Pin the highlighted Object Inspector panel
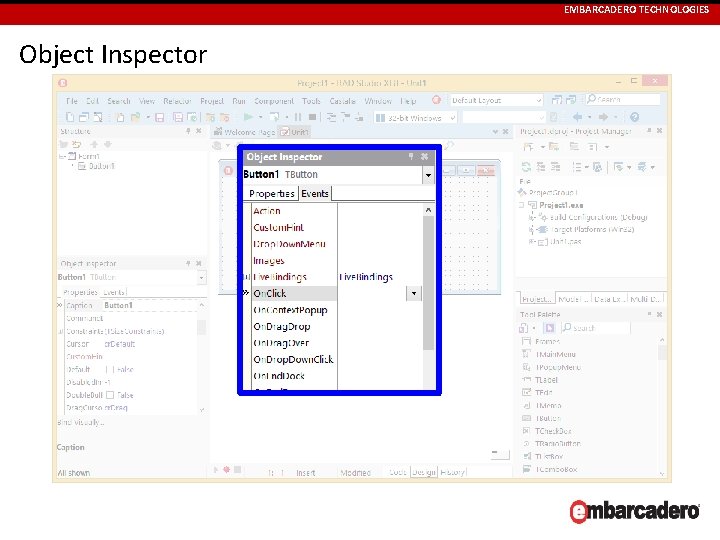Image resolution: width=720 pixels, height=540 pixels. pyautogui.click(x=411, y=157)
